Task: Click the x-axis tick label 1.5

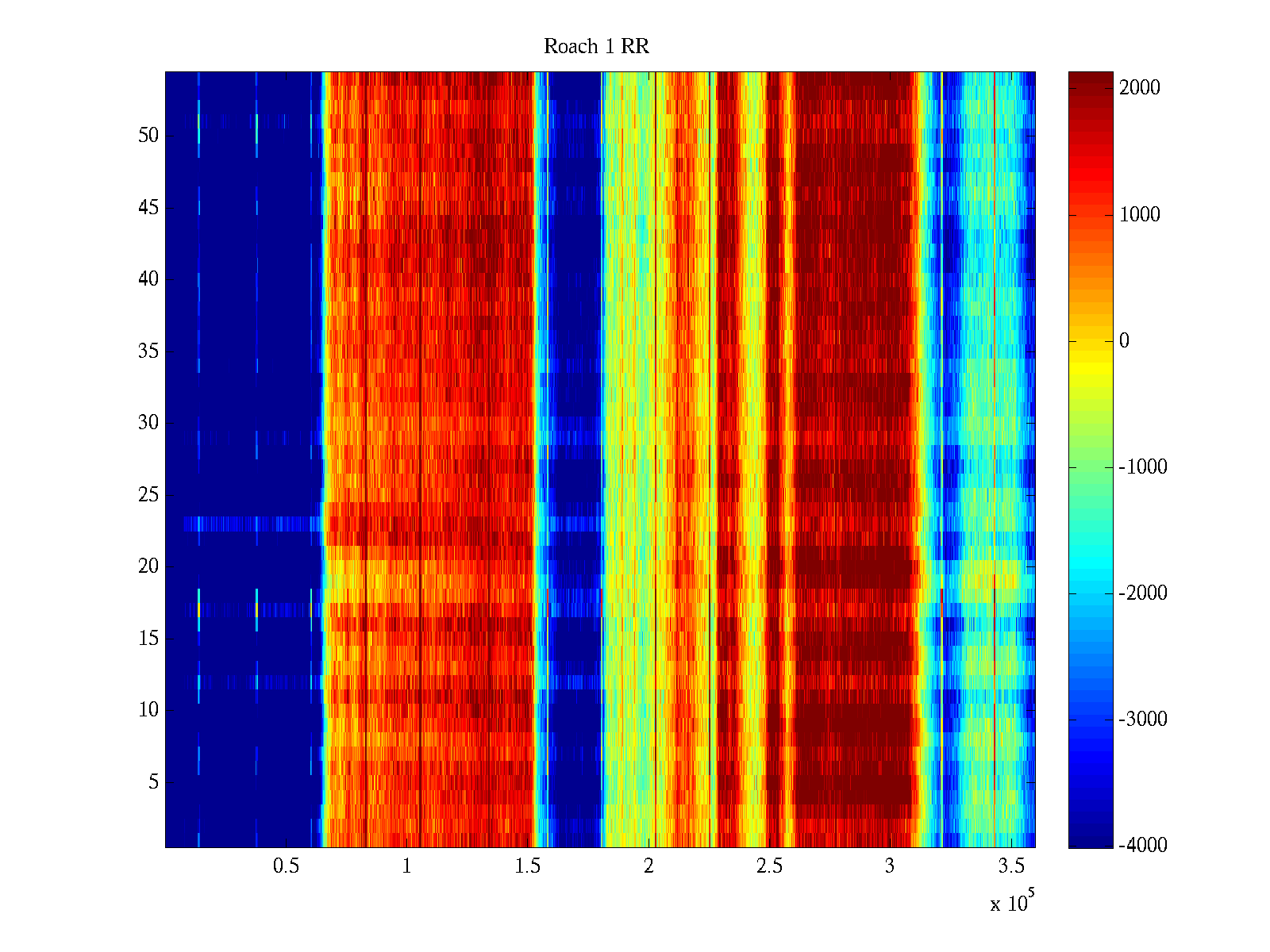Action: pos(527,866)
